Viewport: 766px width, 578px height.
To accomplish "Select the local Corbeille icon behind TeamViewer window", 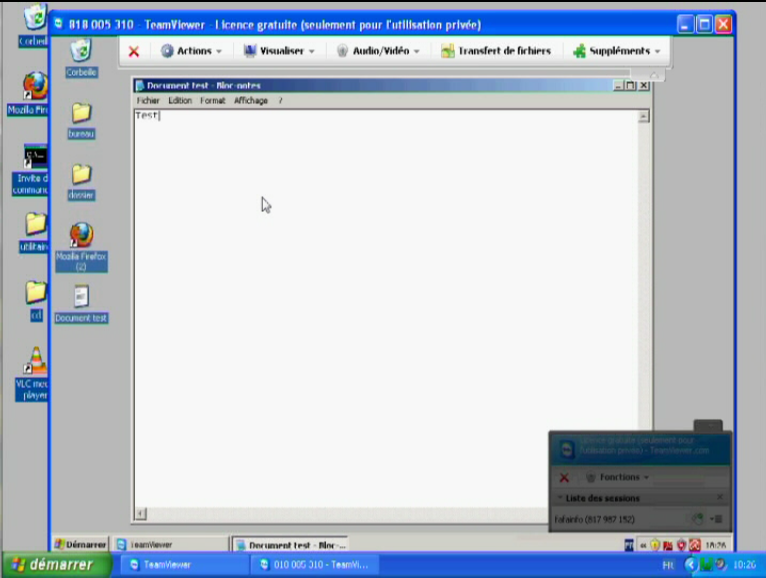I will pos(34,25).
